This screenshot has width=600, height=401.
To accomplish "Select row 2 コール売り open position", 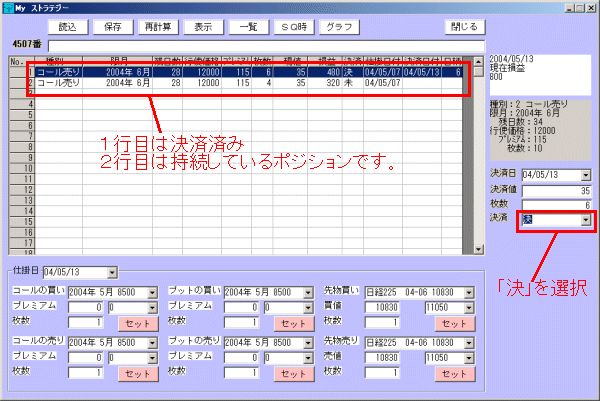I will coord(248,83).
